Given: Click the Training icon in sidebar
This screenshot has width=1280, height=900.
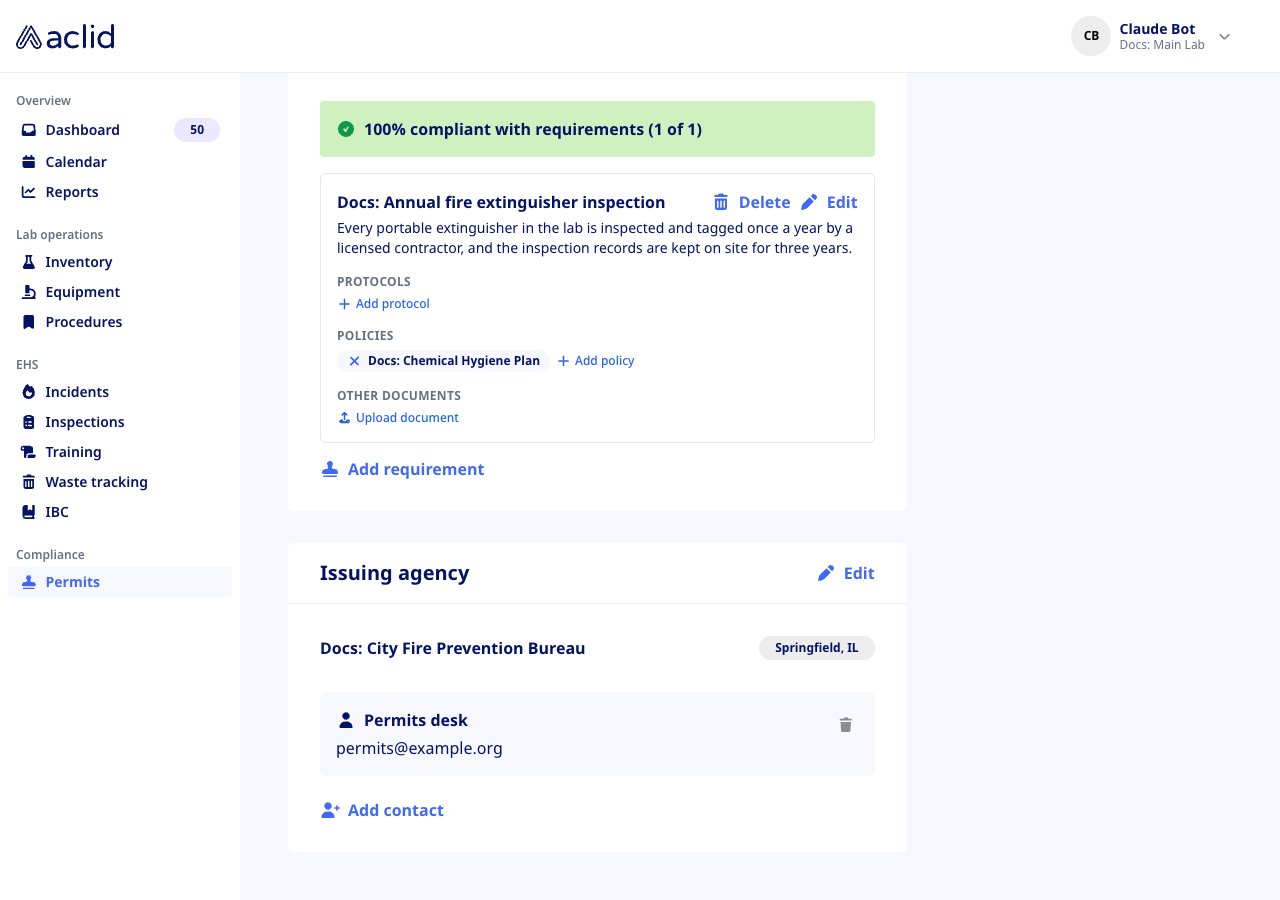Looking at the screenshot, I should click(x=29, y=452).
